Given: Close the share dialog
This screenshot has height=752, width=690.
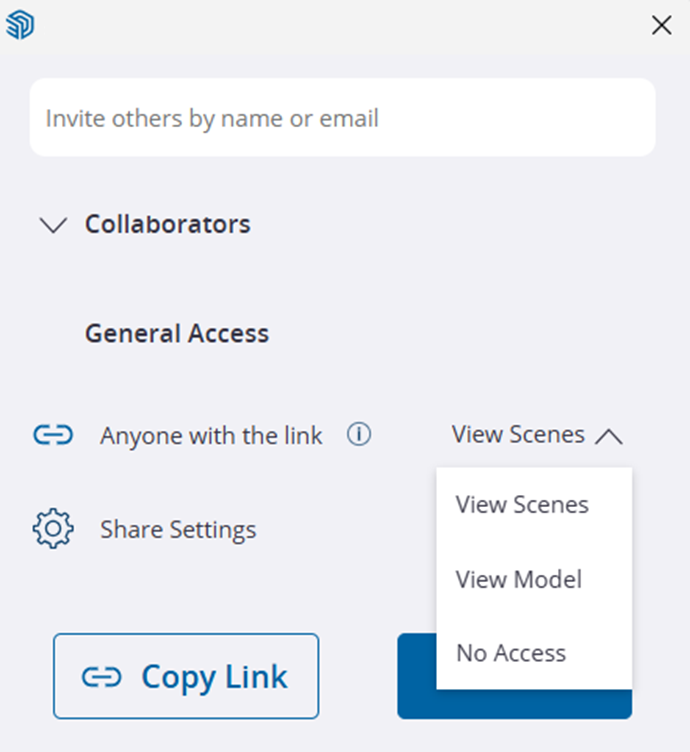Looking at the screenshot, I should click(661, 26).
